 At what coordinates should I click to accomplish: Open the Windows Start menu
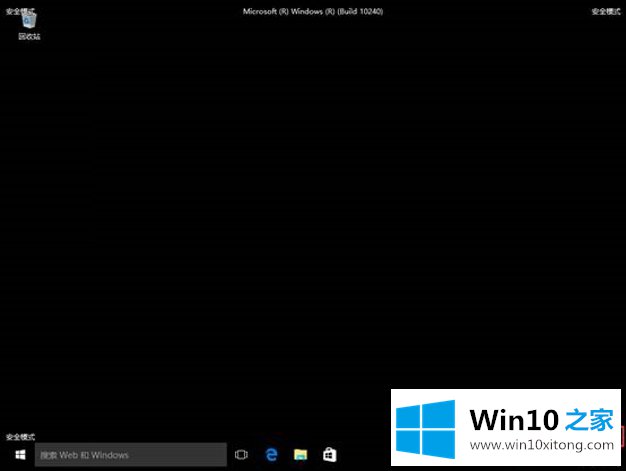(x=20, y=455)
